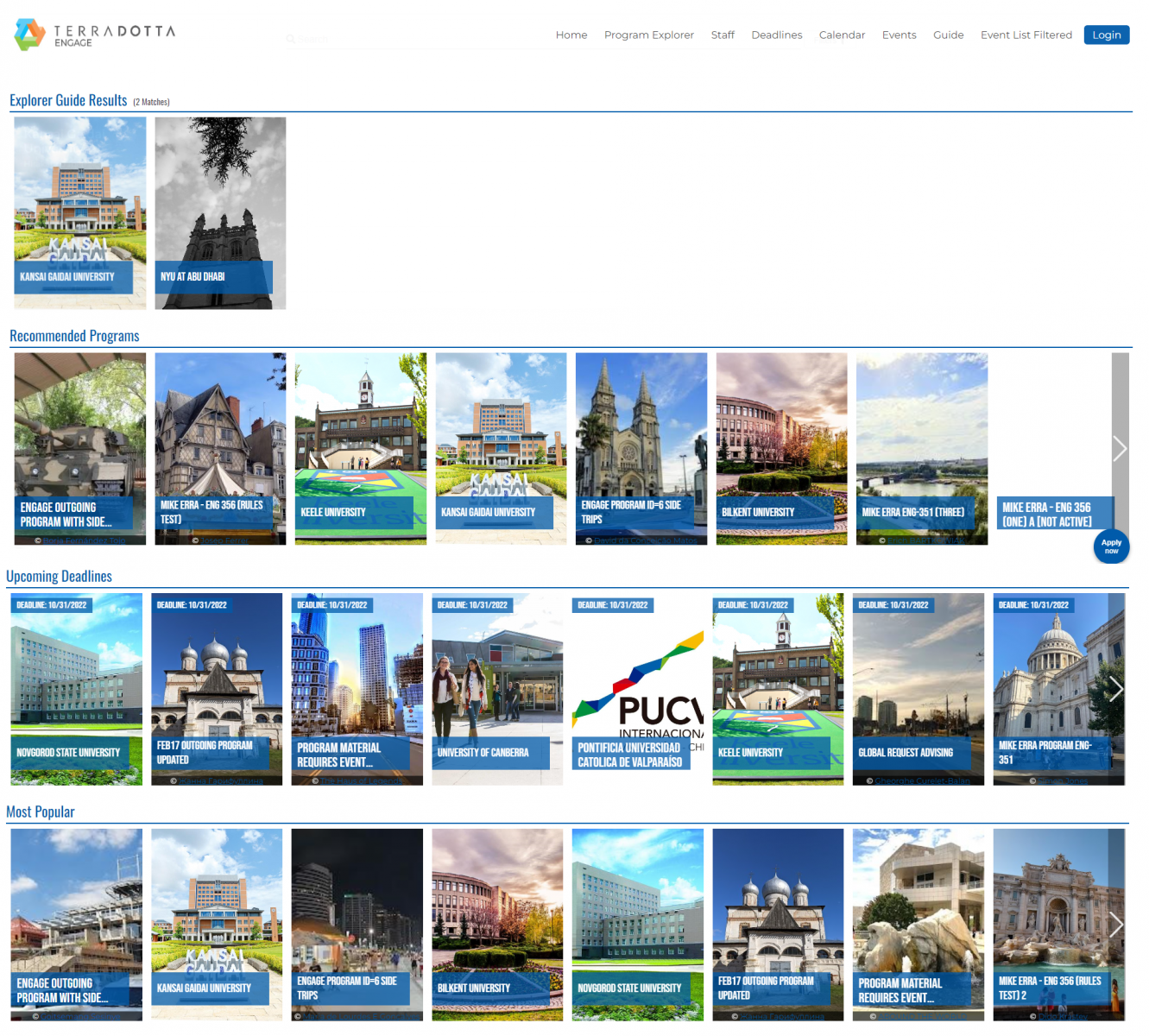Open Feb17 Outgoing Program Updated deadline card
This screenshot has width=1149, height=1036.
[217, 689]
